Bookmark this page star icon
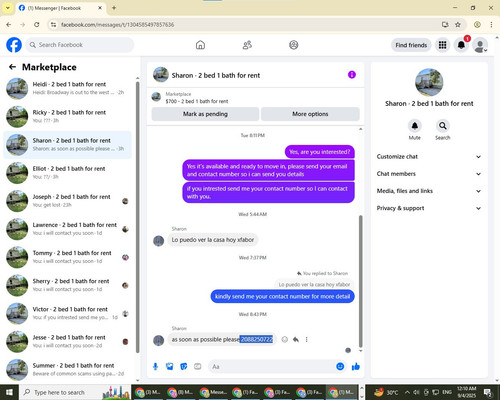This screenshot has height=400, width=500. tap(458, 25)
